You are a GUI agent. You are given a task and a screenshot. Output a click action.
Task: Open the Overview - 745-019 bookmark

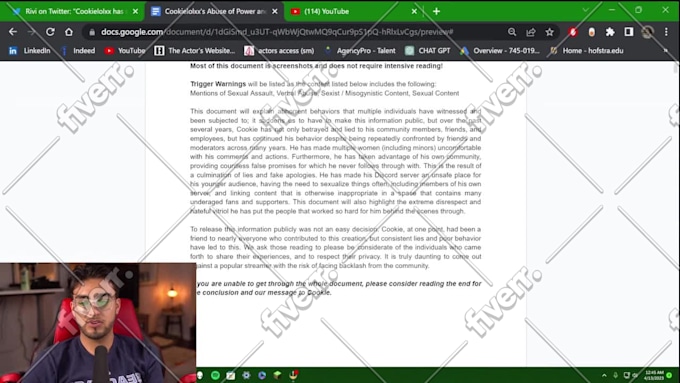pyautogui.click(x=500, y=51)
